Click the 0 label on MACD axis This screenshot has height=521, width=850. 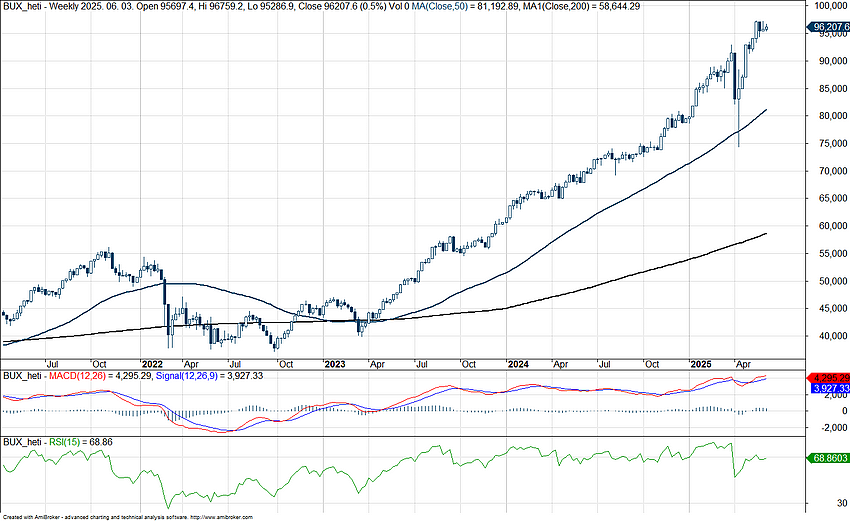844,411
